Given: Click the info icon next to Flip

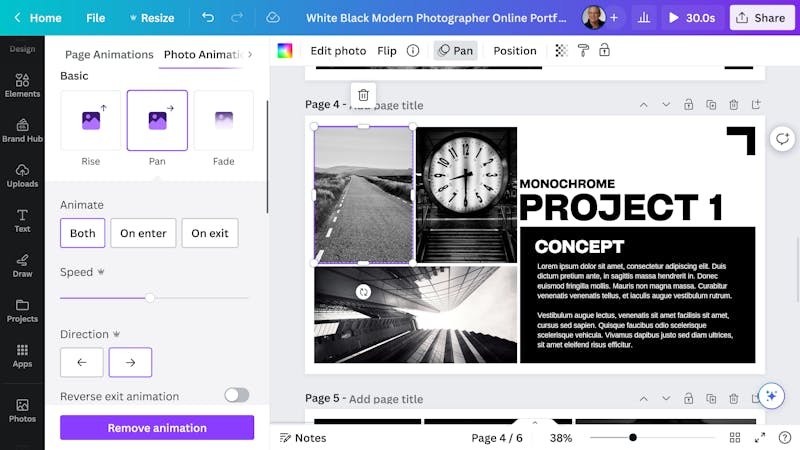Looking at the screenshot, I should click(x=413, y=51).
